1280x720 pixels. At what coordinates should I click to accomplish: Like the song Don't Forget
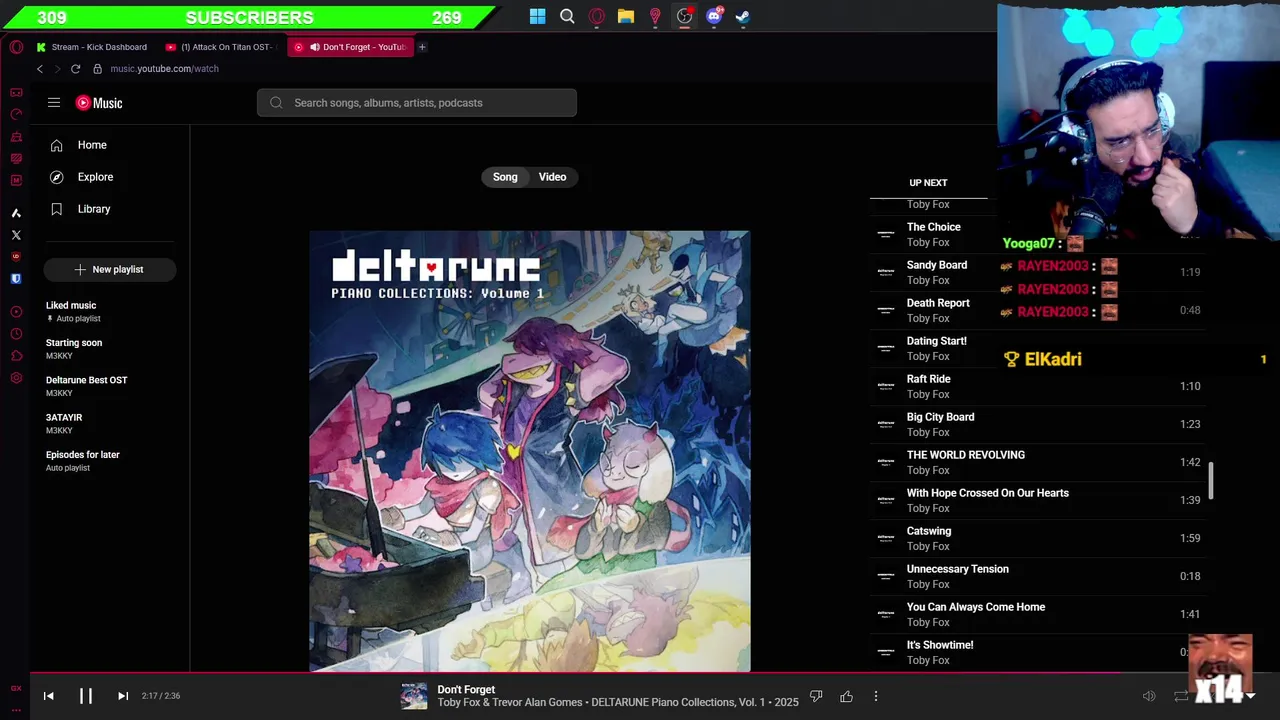846,696
